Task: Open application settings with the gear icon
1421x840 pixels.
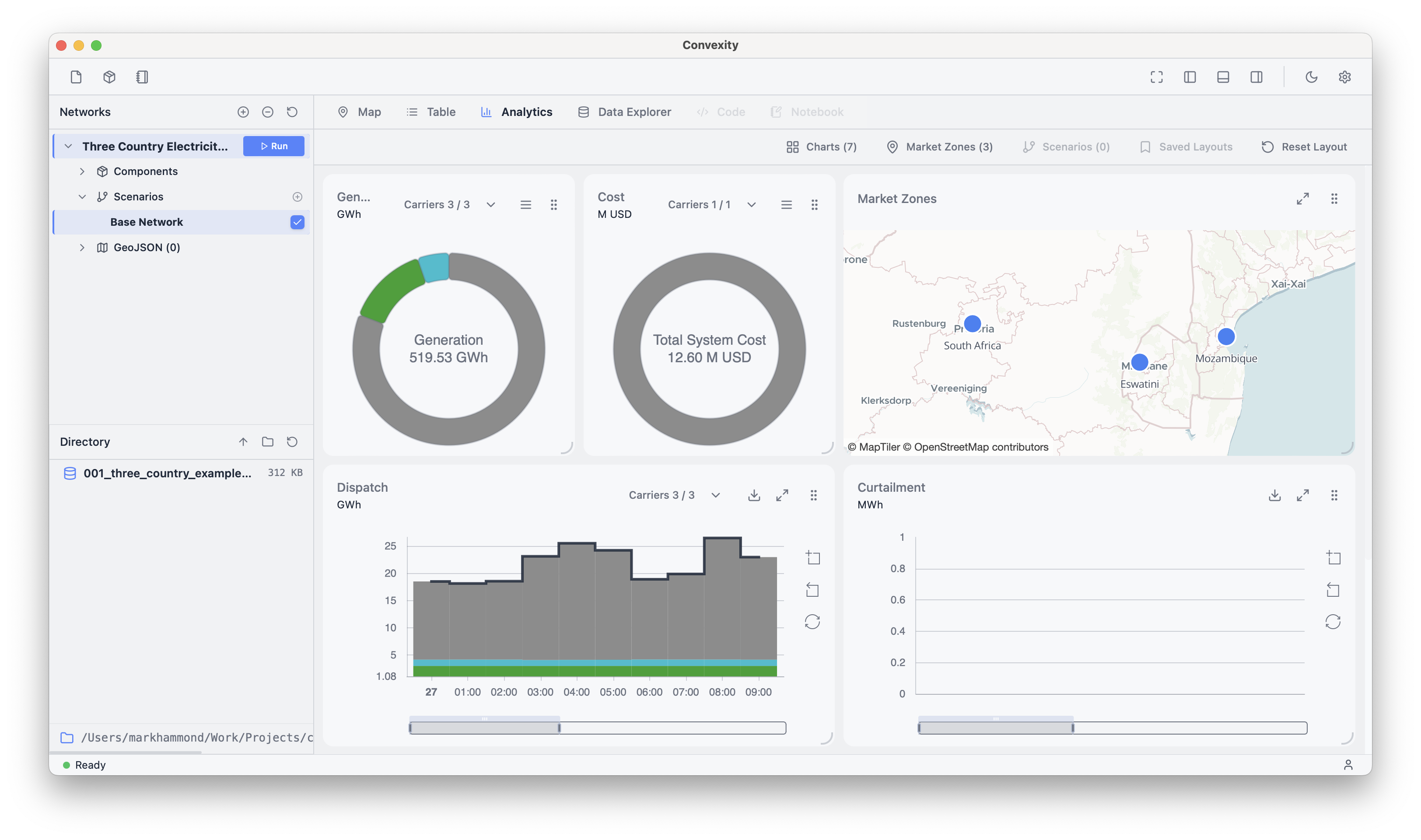Action: coord(1345,77)
